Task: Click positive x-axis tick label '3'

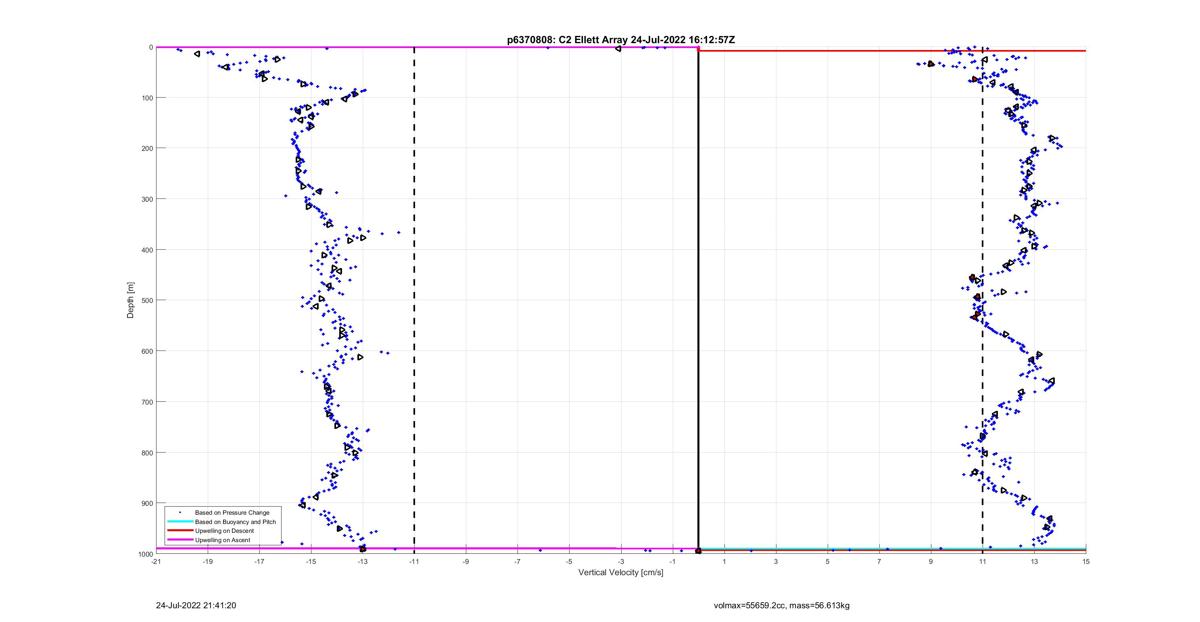Action: tap(776, 562)
